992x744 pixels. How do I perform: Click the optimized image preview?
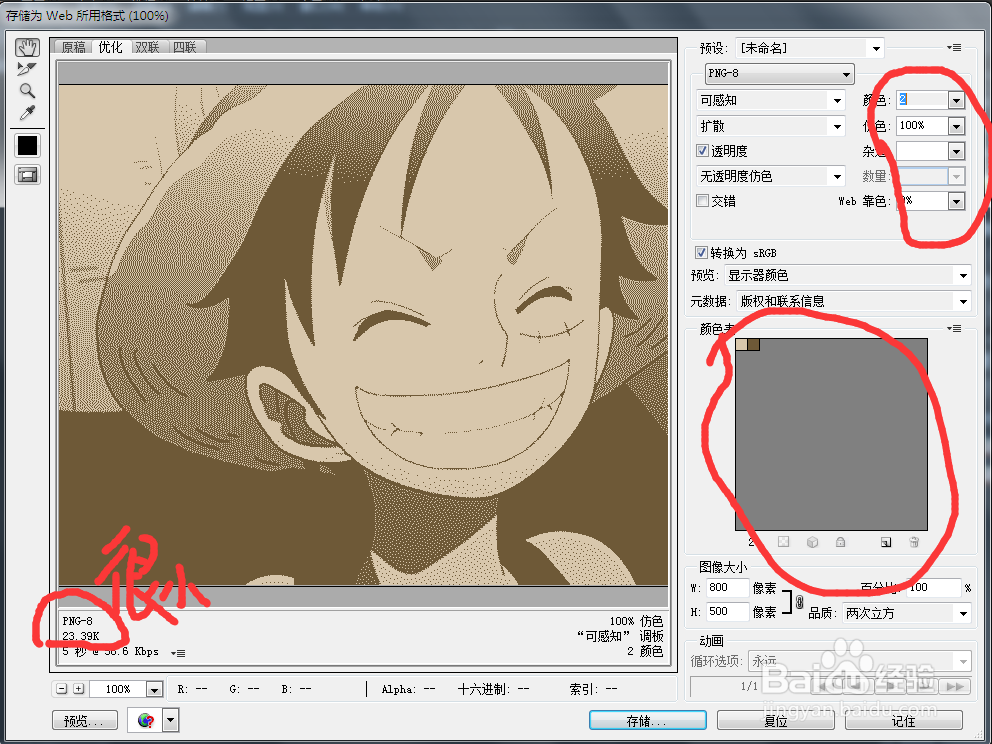point(363,335)
